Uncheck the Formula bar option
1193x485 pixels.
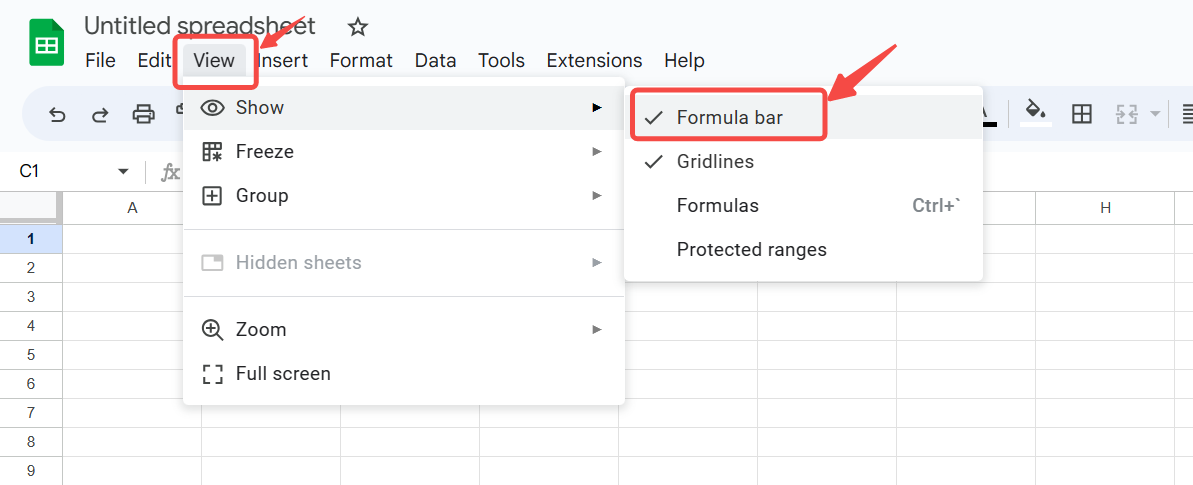pos(729,117)
